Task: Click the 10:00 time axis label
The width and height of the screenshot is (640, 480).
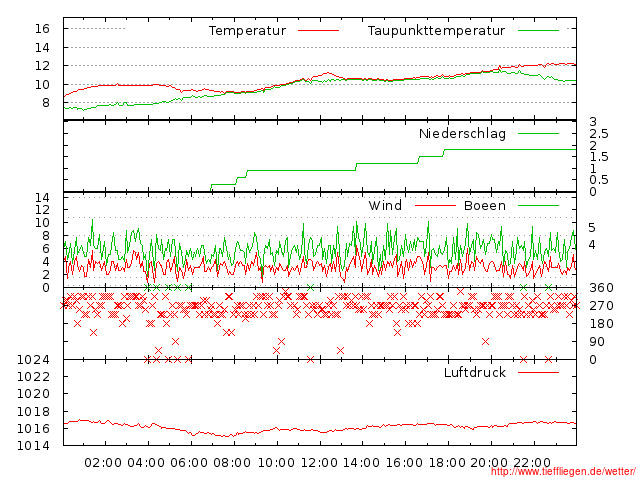Action: click(x=276, y=463)
